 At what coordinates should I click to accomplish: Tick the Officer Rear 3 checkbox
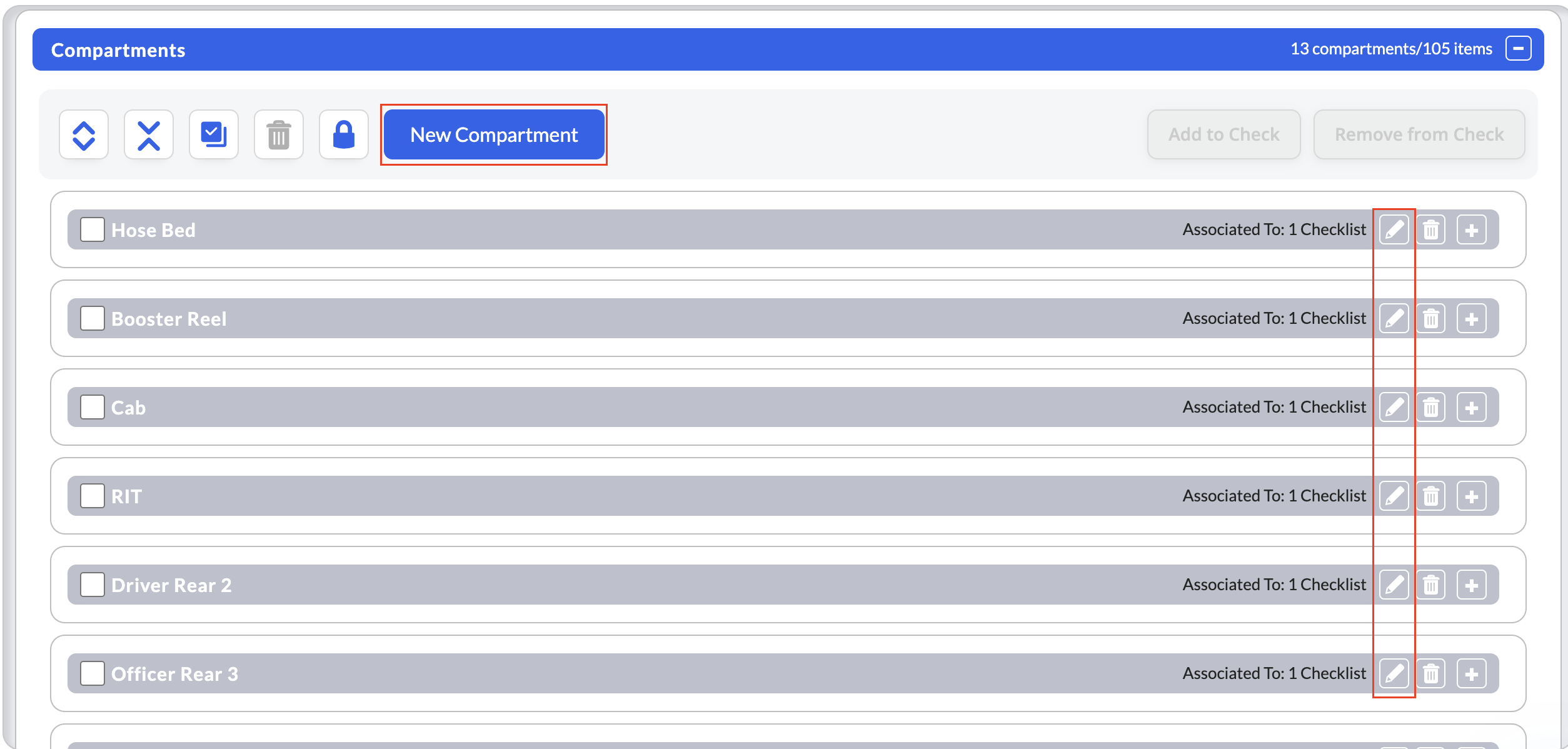coord(93,673)
